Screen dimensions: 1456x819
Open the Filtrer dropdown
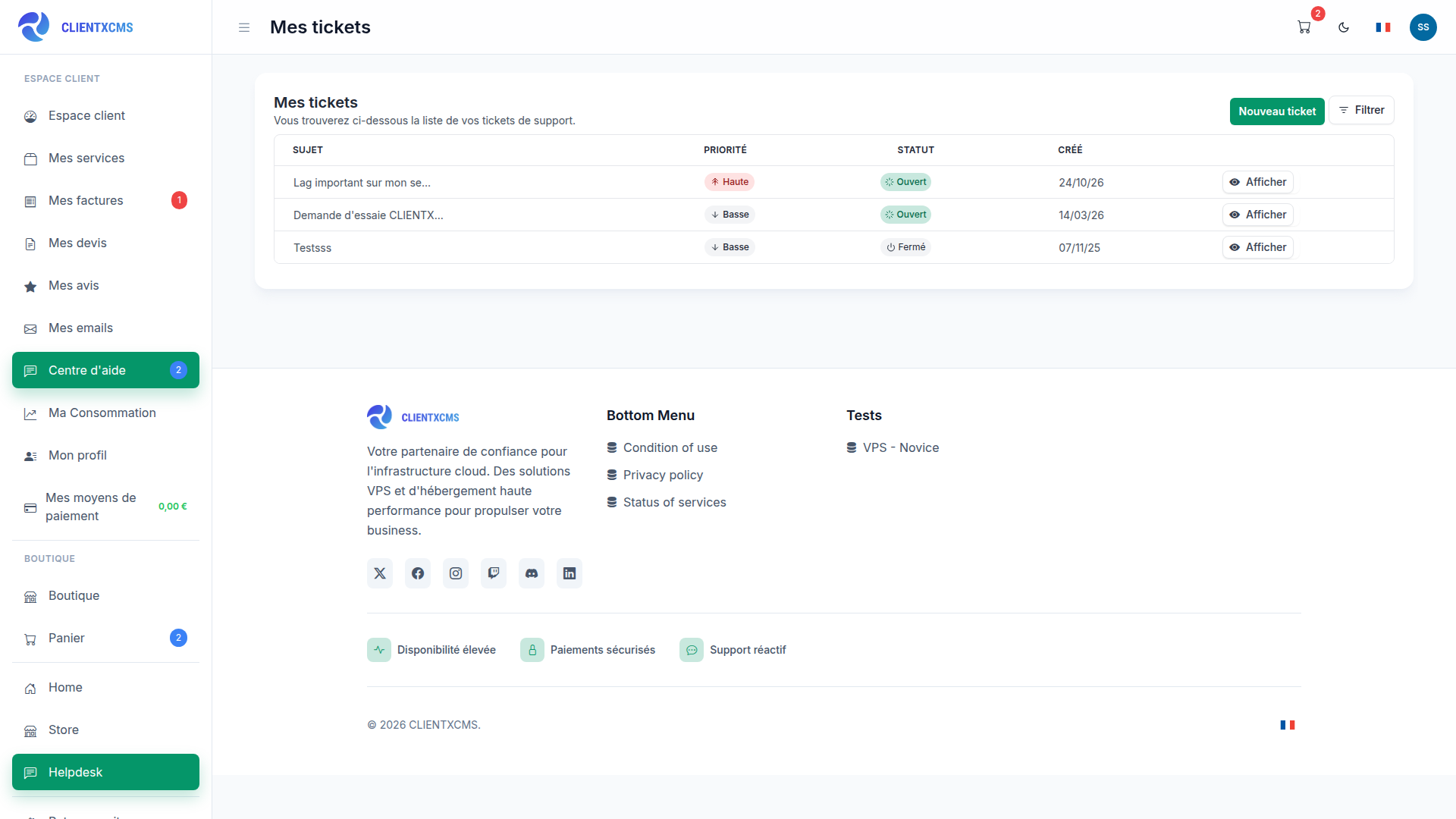coord(1361,110)
